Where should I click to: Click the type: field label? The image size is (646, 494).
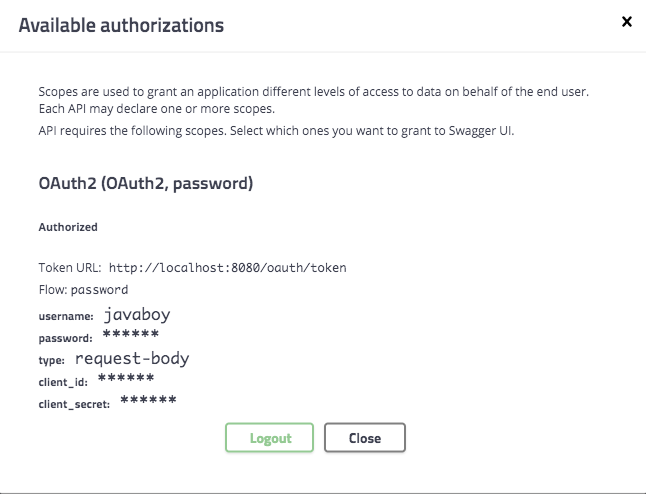pyautogui.click(x=51, y=360)
